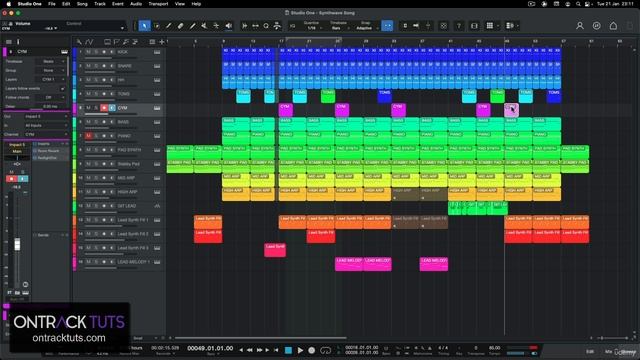Viewport: 640px width, 360px height.
Task: Open the inspector Channel CYM dropdown
Action: pos(46,134)
